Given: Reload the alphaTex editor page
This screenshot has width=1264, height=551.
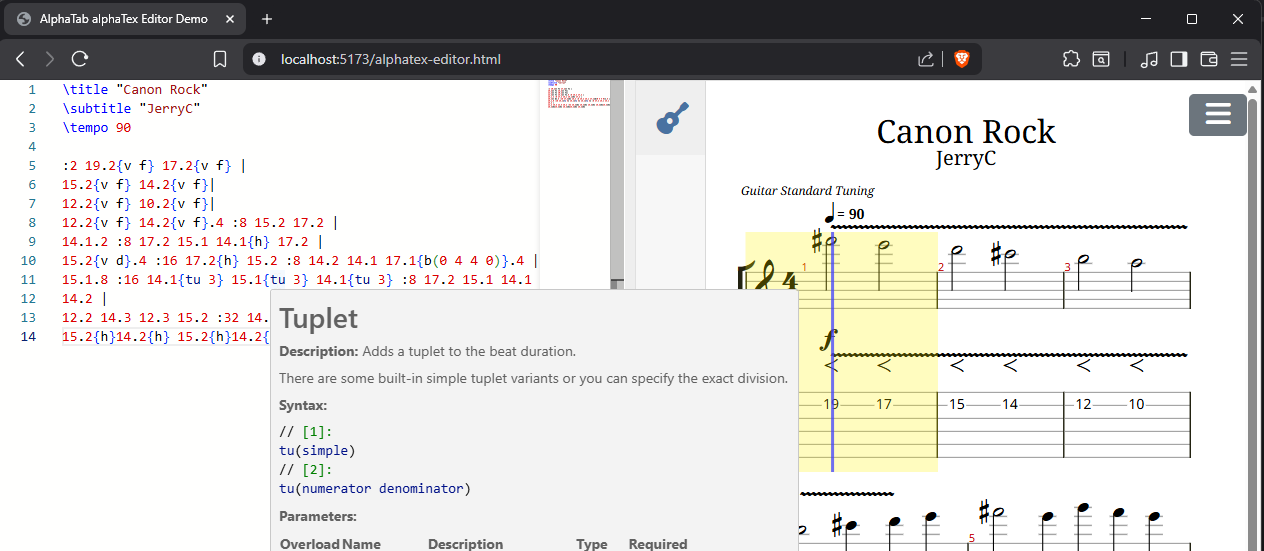Looking at the screenshot, I should 80,59.
